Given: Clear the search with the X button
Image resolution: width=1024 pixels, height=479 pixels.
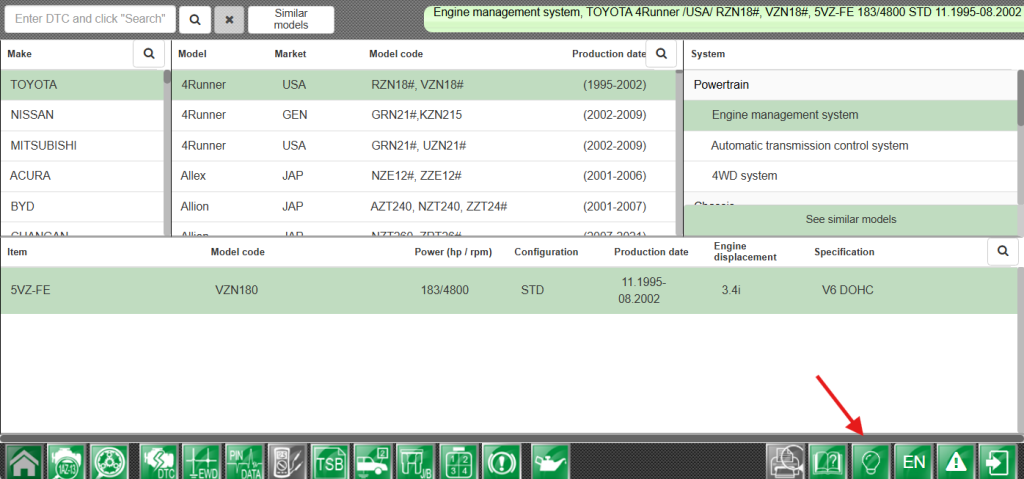Looking at the screenshot, I should pyautogui.click(x=229, y=19).
